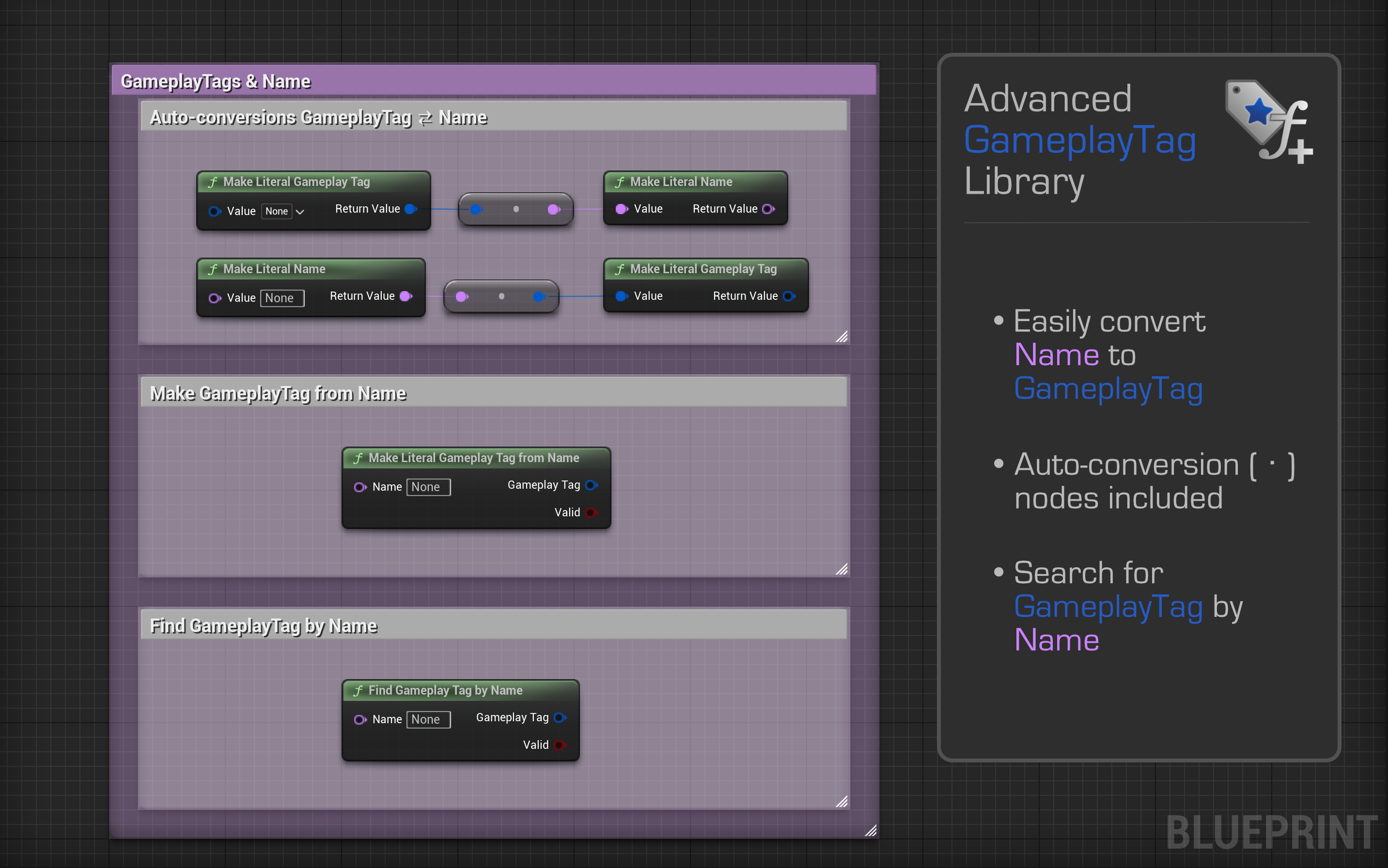Viewport: 1388px width, 868px height.
Task: Click resize handle of Auto-conversions comment box
Action: (x=842, y=337)
